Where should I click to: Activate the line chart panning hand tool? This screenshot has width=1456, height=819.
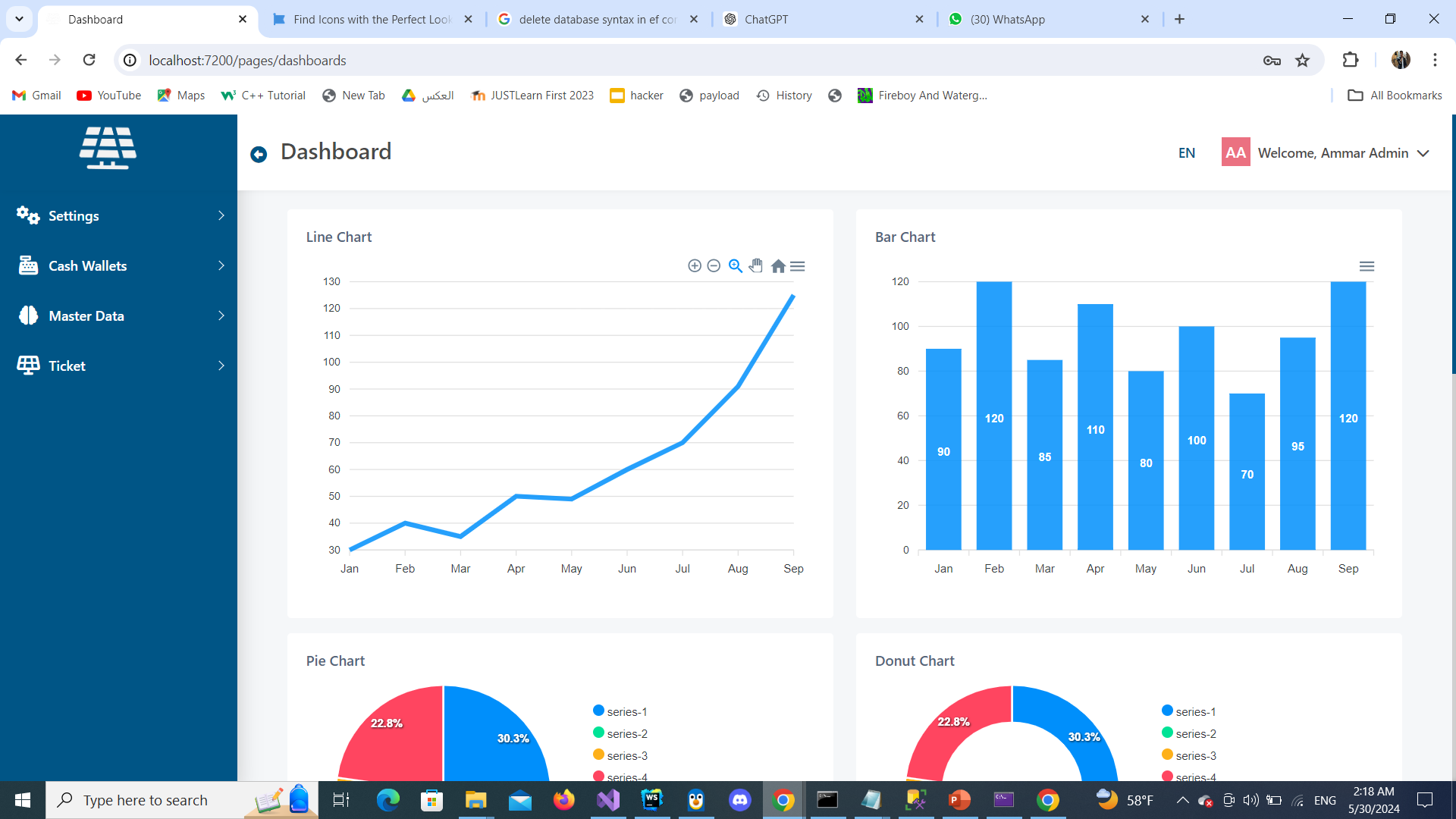coord(756,265)
